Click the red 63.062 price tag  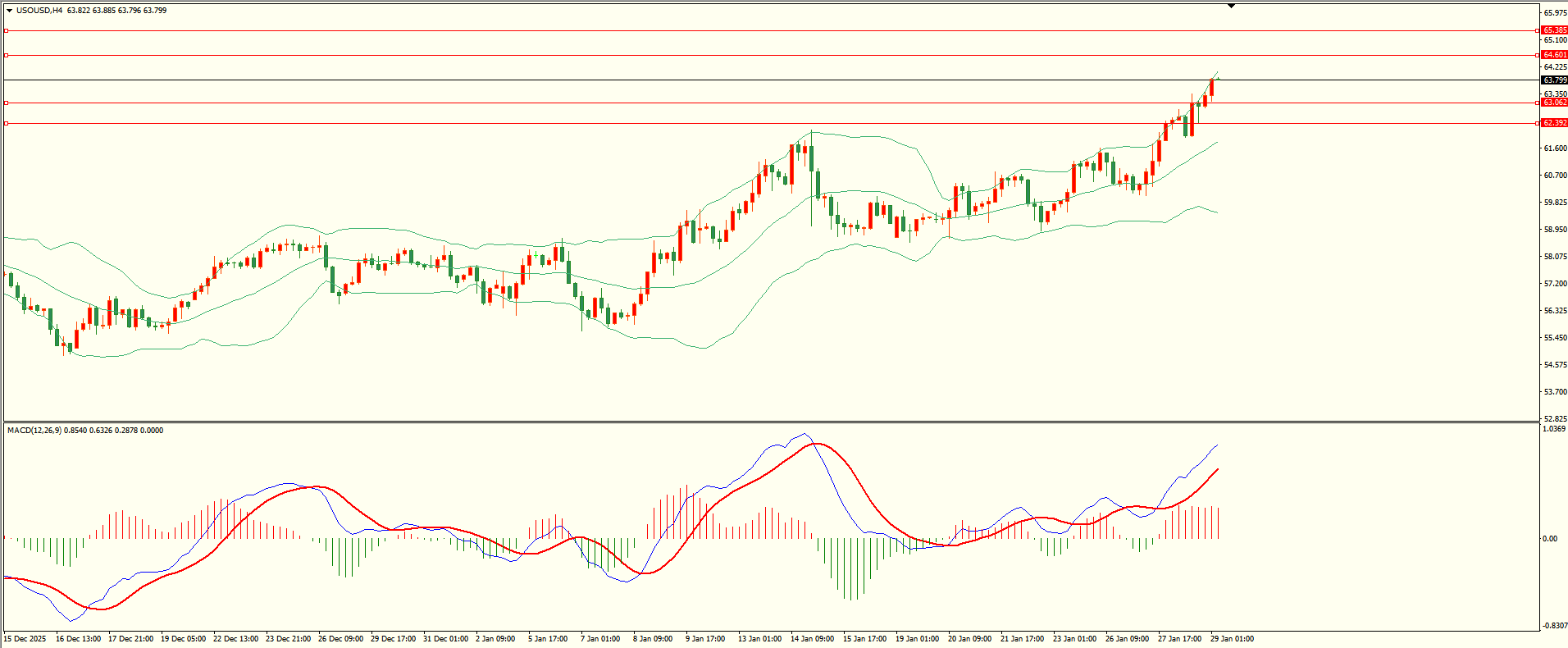tap(1555, 103)
